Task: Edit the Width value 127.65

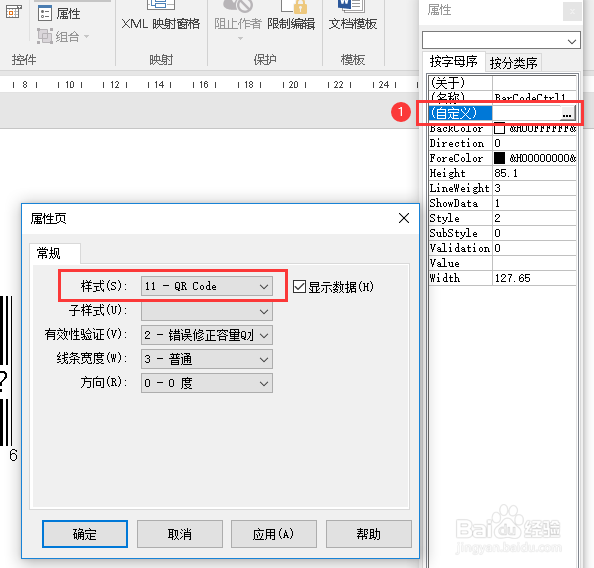Action: (x=534, y=278)
